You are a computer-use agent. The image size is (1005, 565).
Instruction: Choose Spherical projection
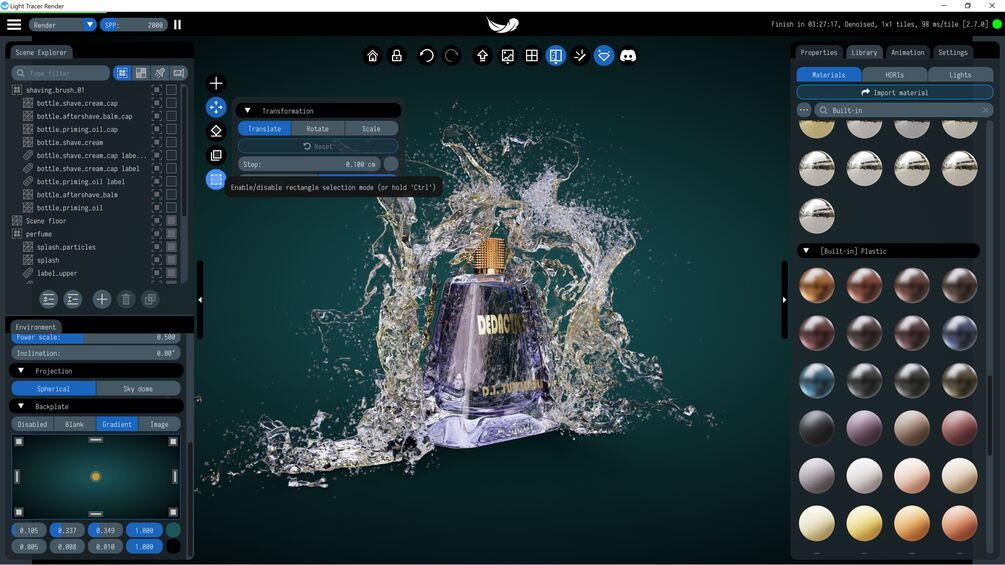click(x=53, y=388)
